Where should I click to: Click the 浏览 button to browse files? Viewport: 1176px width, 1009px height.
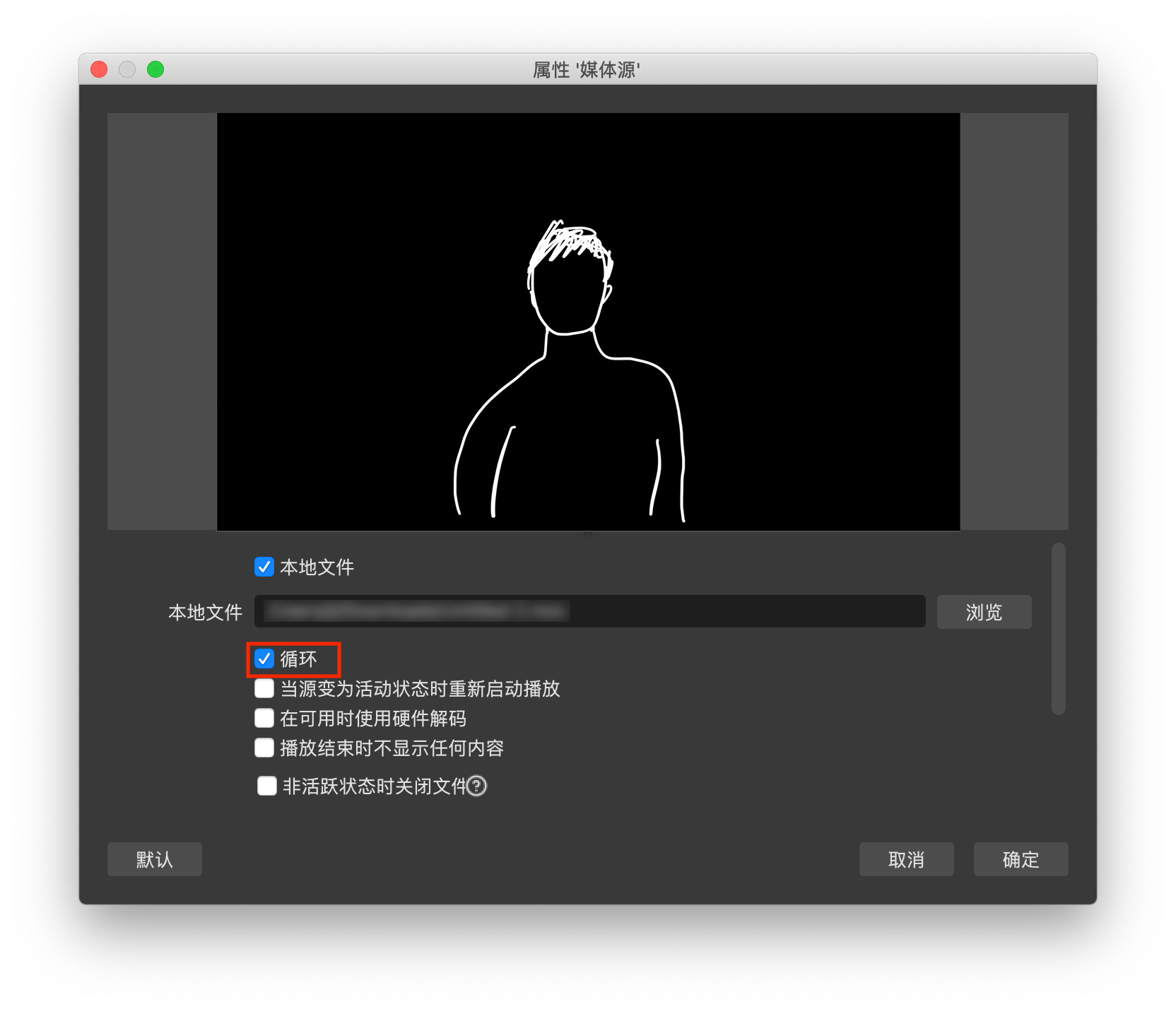click(x=984, y=612)
